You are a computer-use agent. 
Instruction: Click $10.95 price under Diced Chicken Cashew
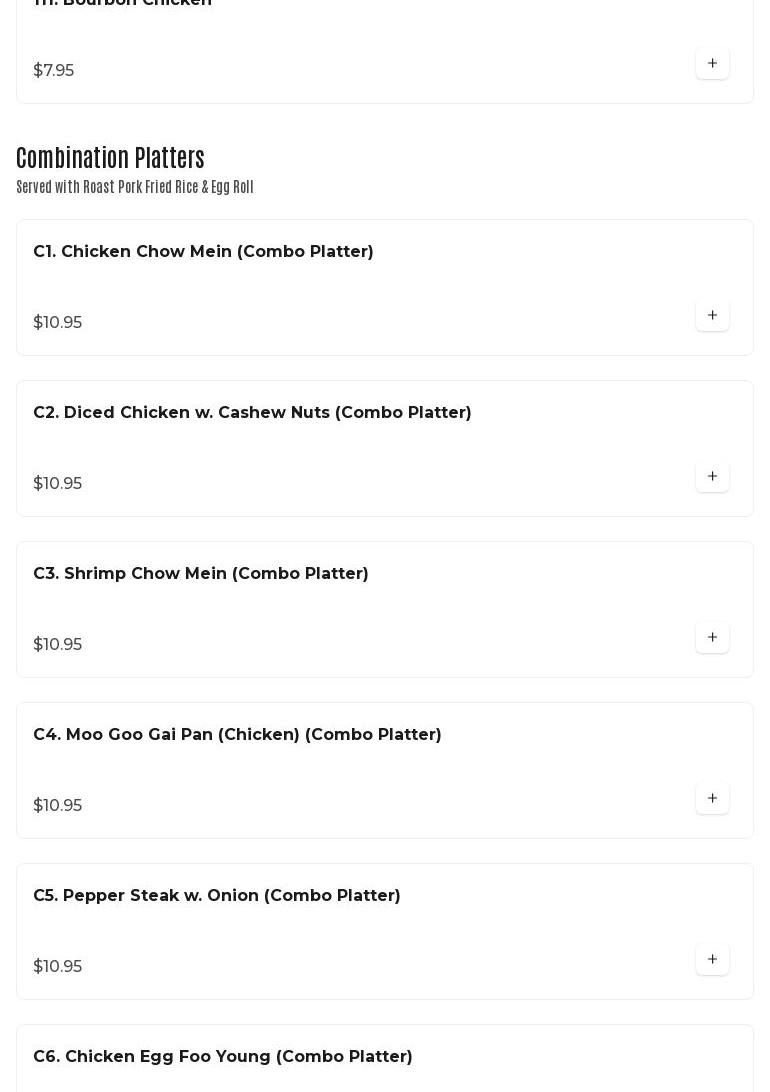(57, 483)
